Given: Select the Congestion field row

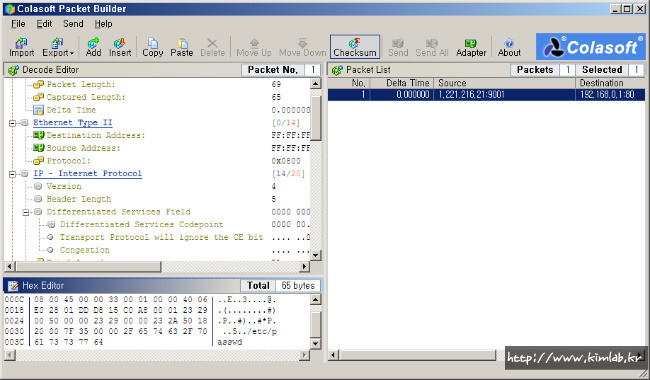Looking at the screenshot, I should coord(85,250).
